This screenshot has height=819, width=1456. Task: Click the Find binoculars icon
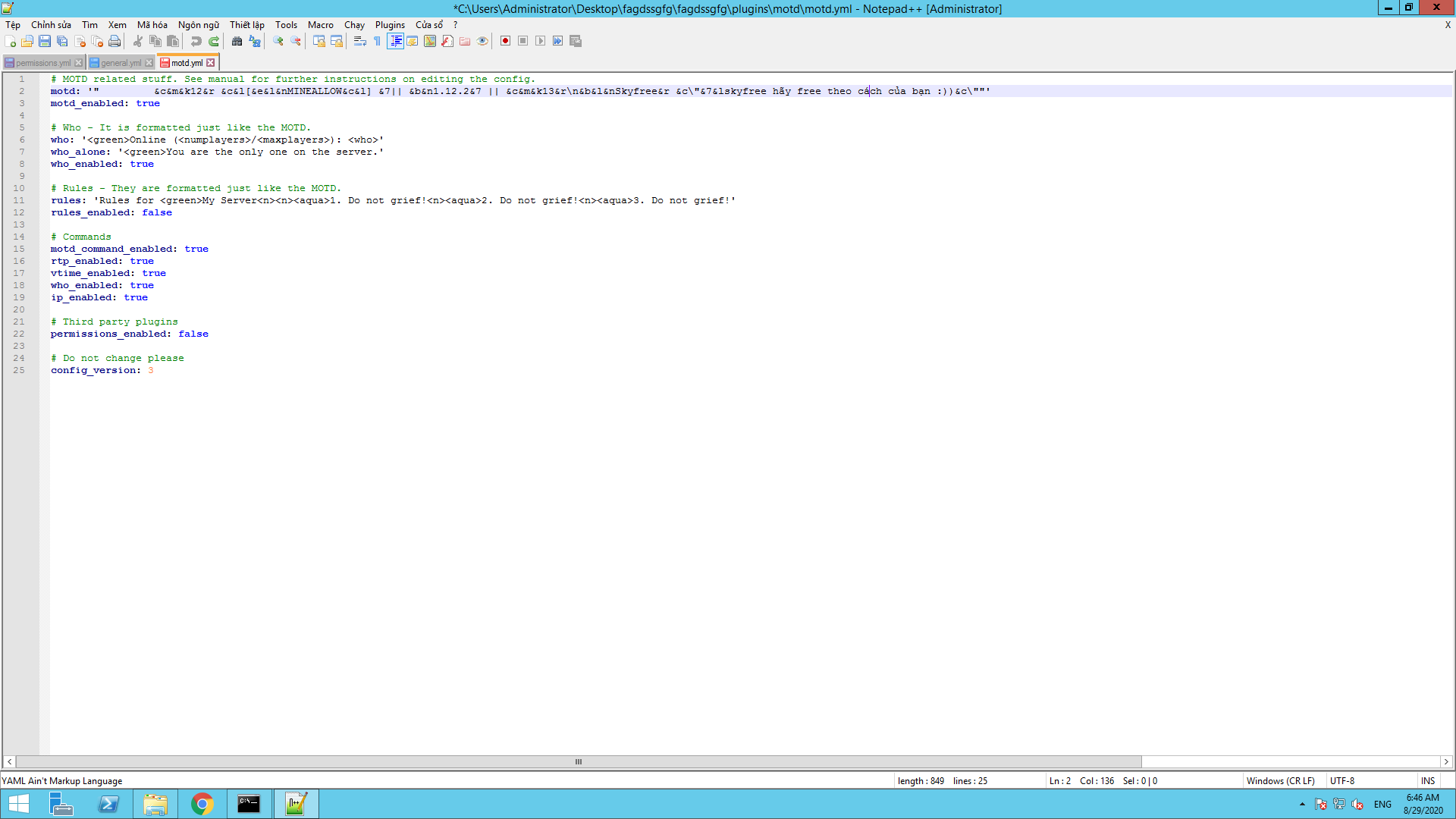[237, 41]
